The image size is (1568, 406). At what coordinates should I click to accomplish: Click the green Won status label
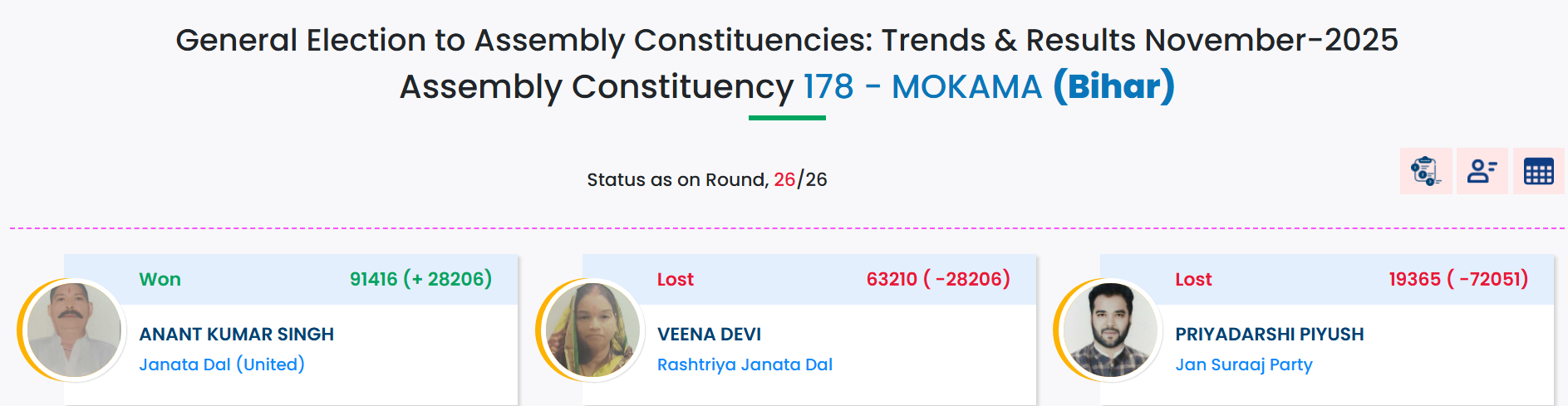click(160, 280)
